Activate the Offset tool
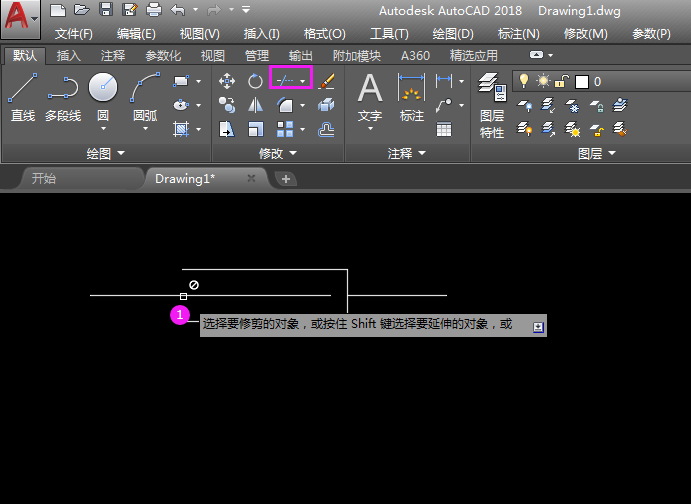The width and height of the screenshot is (691, 504). [326, 130]
